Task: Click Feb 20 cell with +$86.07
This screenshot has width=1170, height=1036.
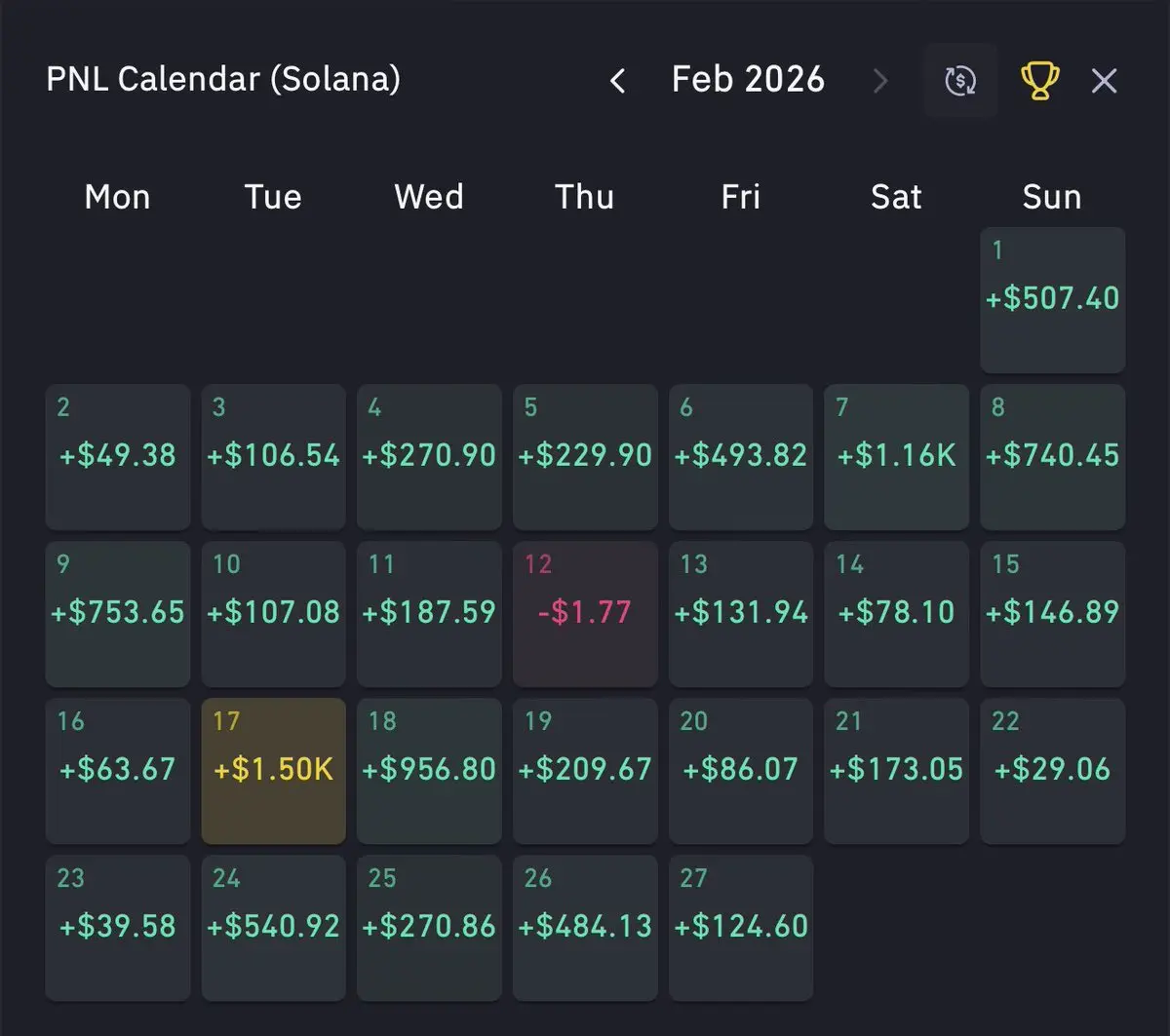Action: tap(741, 770)
